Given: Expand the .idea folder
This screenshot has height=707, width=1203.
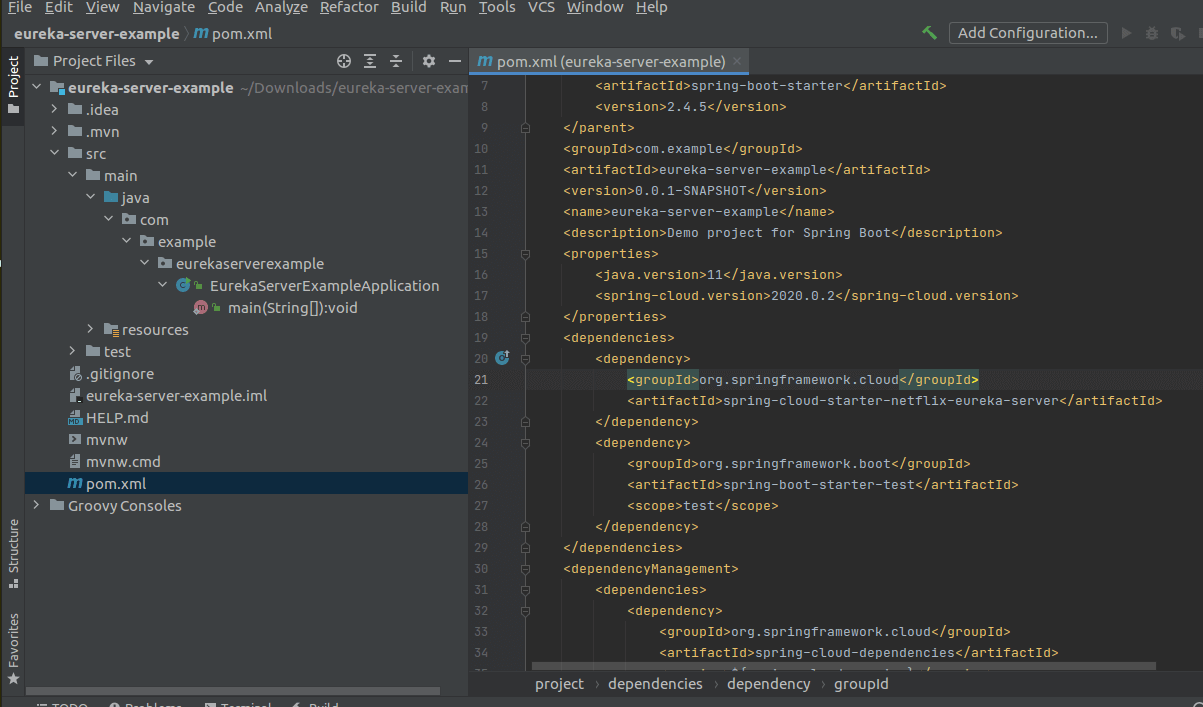Looking at the screenshot, I should (x=56, y=110).
